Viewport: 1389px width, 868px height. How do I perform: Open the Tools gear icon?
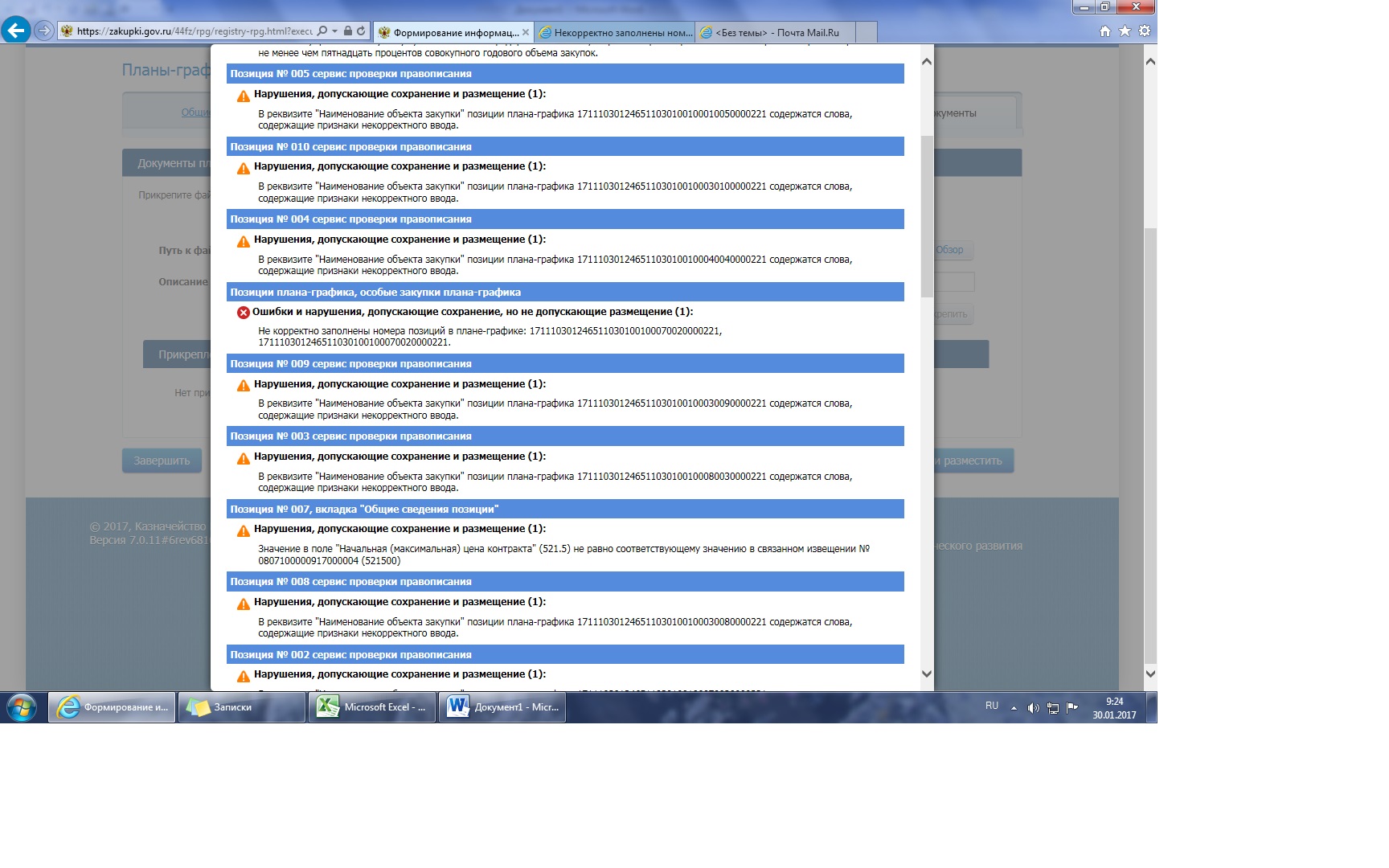coord(1145,31)
